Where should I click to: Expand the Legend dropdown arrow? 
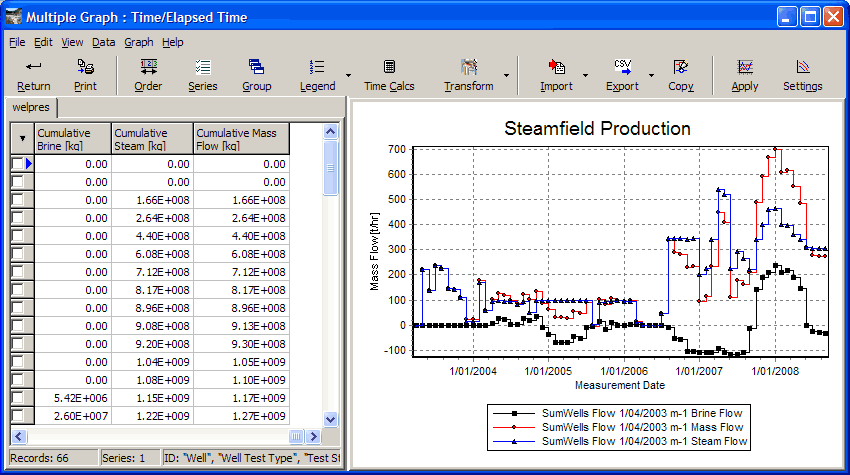point(349,75)
